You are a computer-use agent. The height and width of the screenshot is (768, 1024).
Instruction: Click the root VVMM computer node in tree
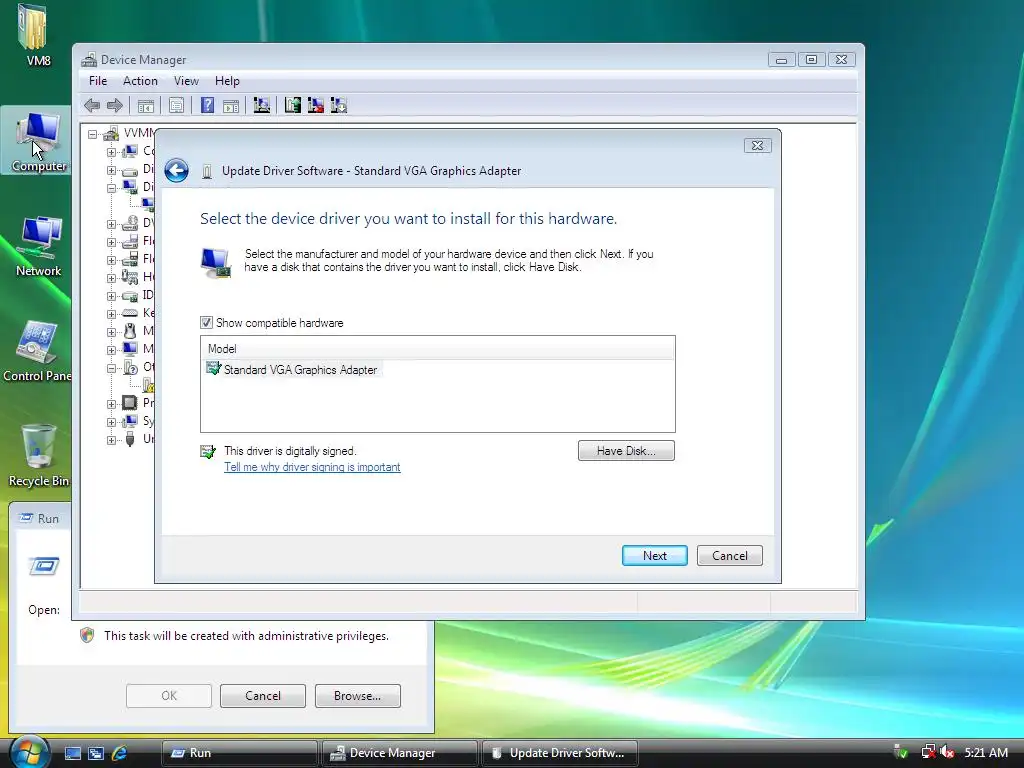128,133
